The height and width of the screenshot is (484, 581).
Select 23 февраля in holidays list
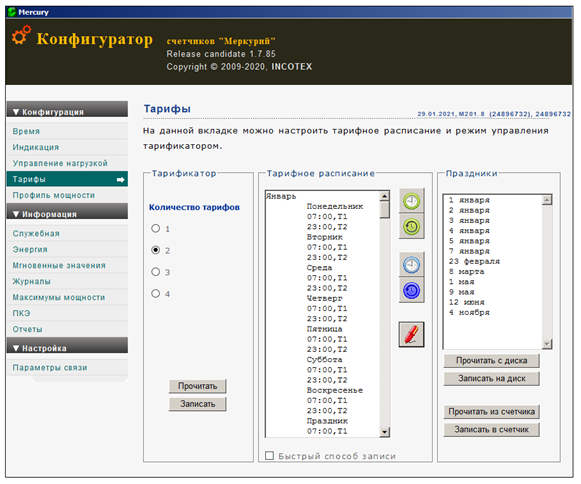(474, 261)
